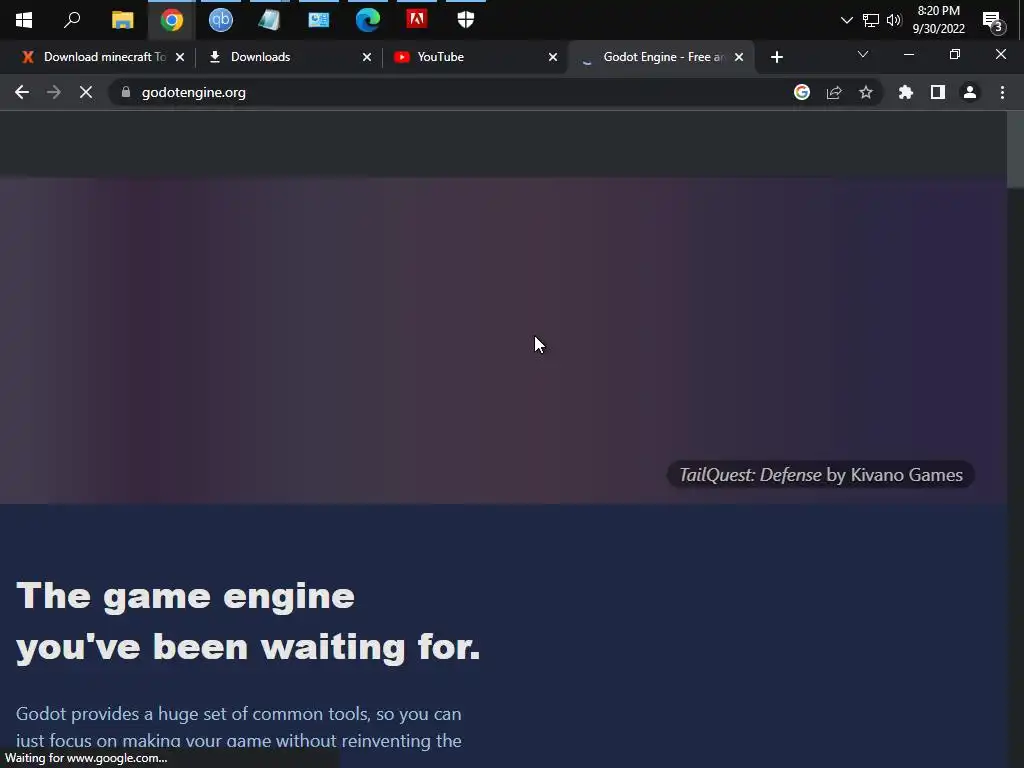Go forward to the next page

[x=54, y=93]
